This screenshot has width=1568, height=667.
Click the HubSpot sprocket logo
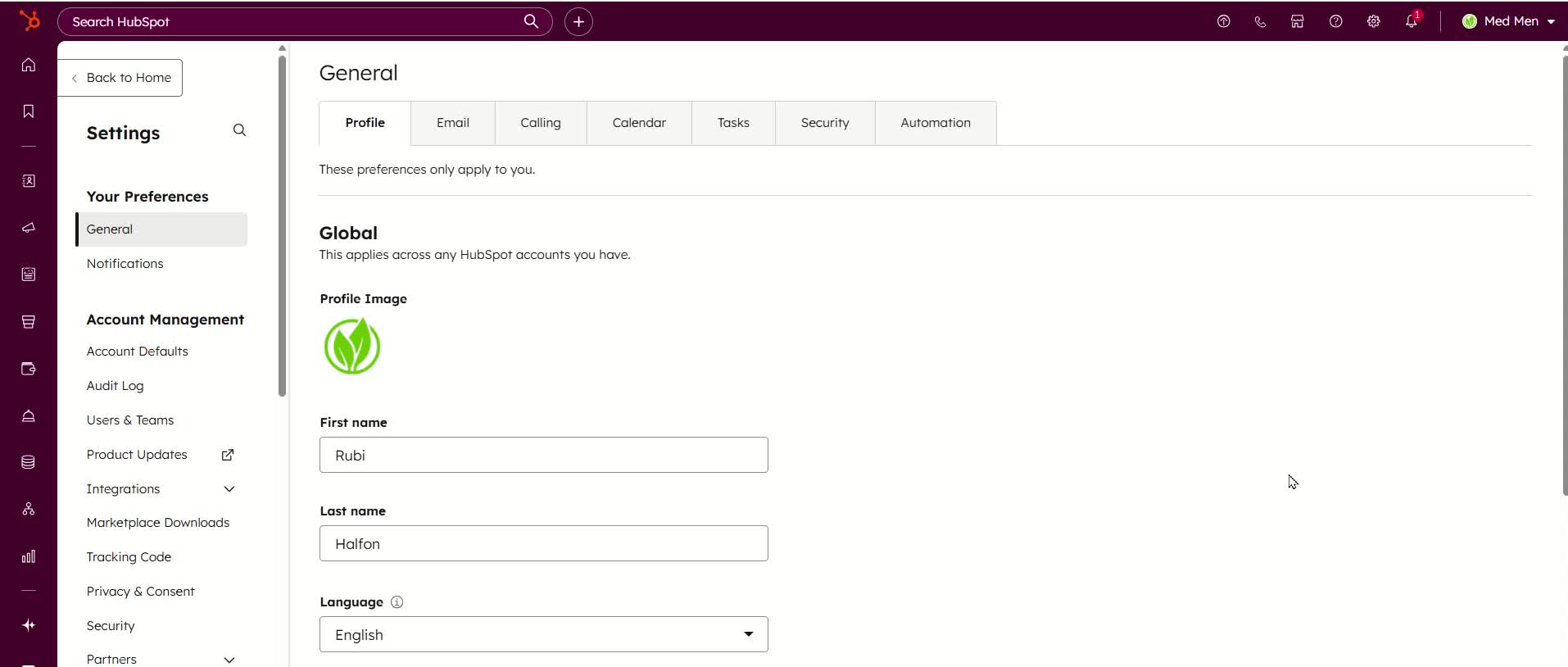point(29,20)
